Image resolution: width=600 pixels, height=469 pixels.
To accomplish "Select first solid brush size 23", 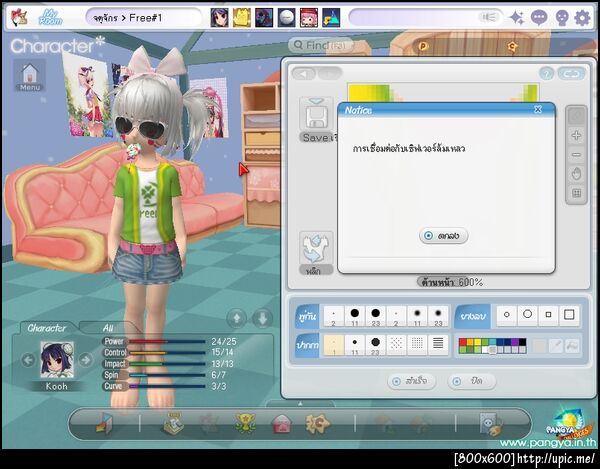I will tap(375, 316).
